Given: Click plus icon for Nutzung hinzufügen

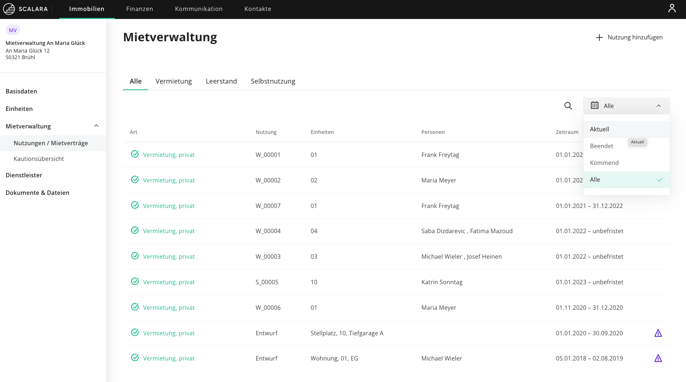Looking at the screenshot, I should (599, 38).
